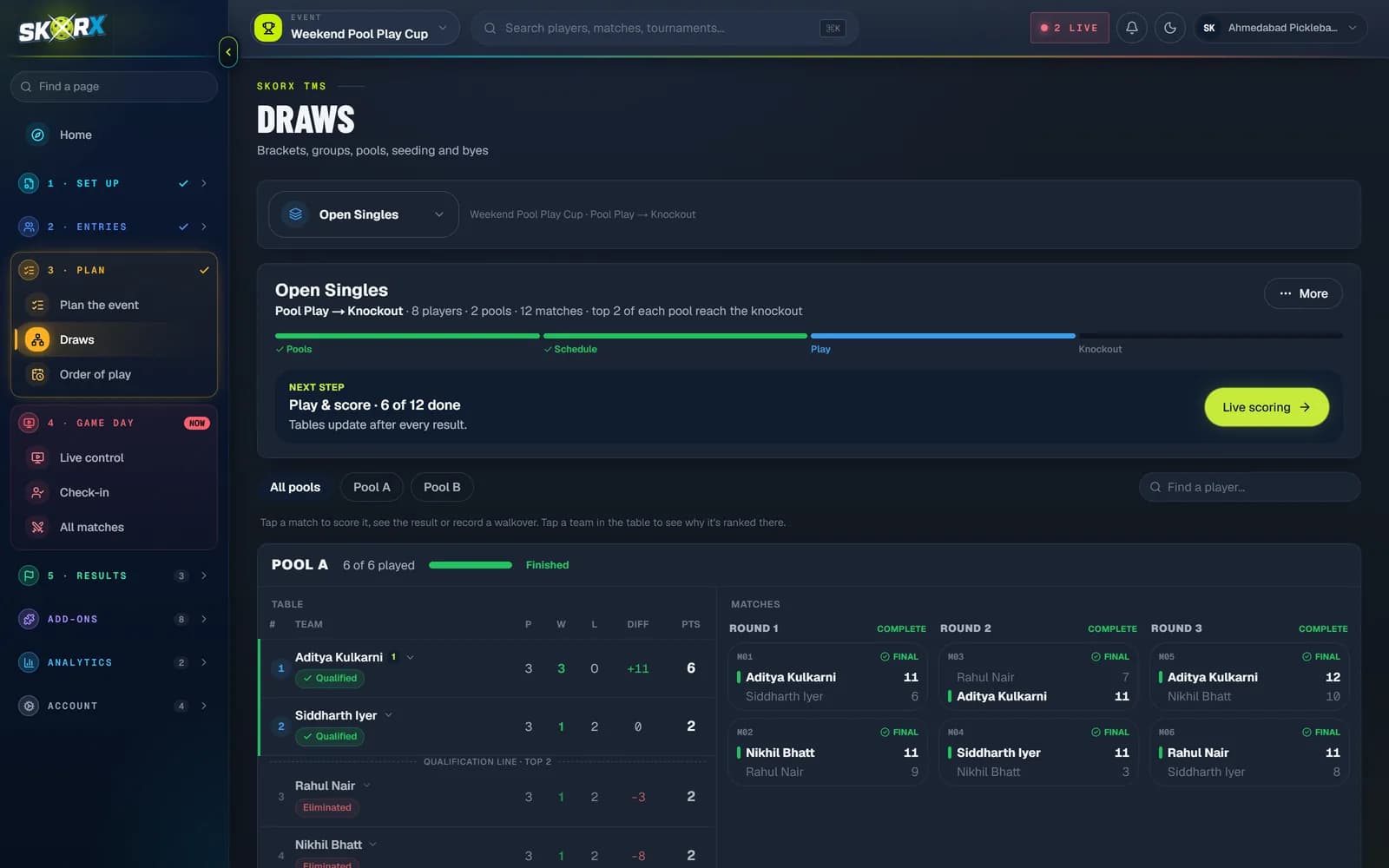
Task: Click the Play stage progress bar
Action: [x=943, y=336]
